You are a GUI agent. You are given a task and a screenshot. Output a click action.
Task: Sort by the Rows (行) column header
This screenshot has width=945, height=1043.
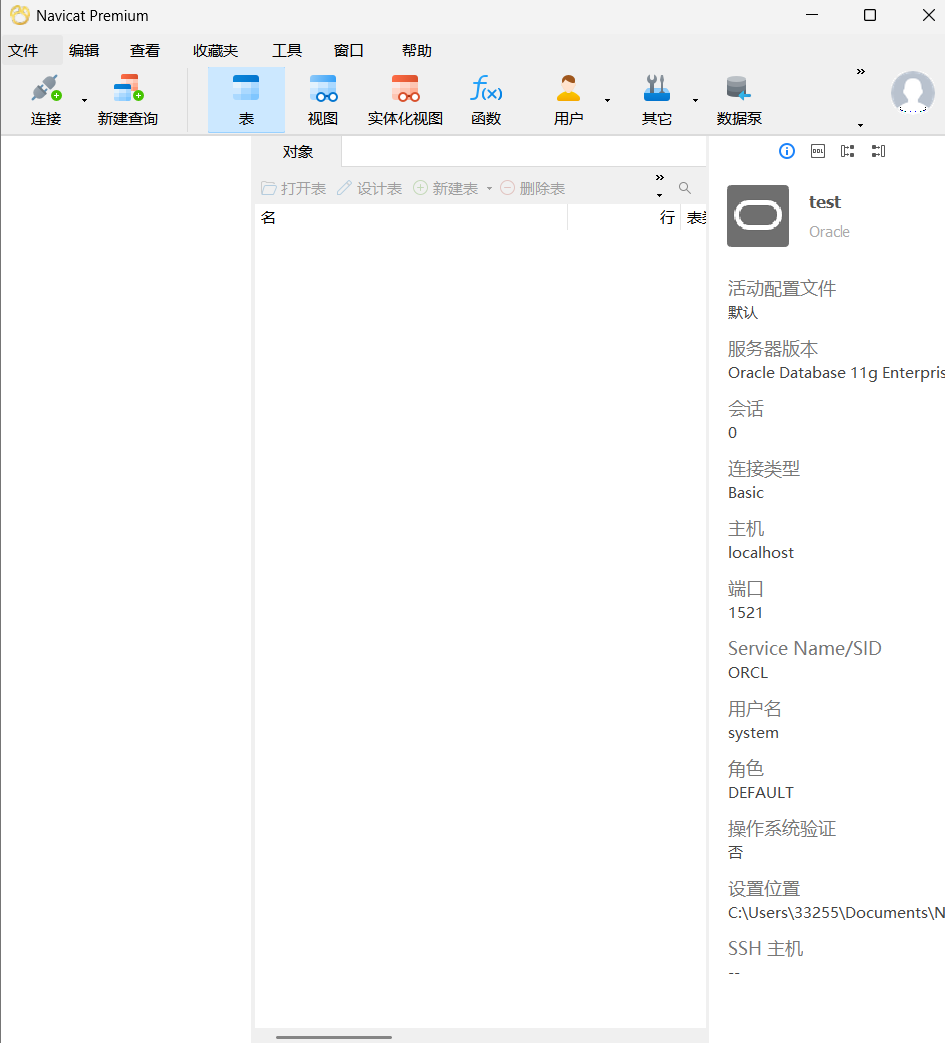[624, 218]
